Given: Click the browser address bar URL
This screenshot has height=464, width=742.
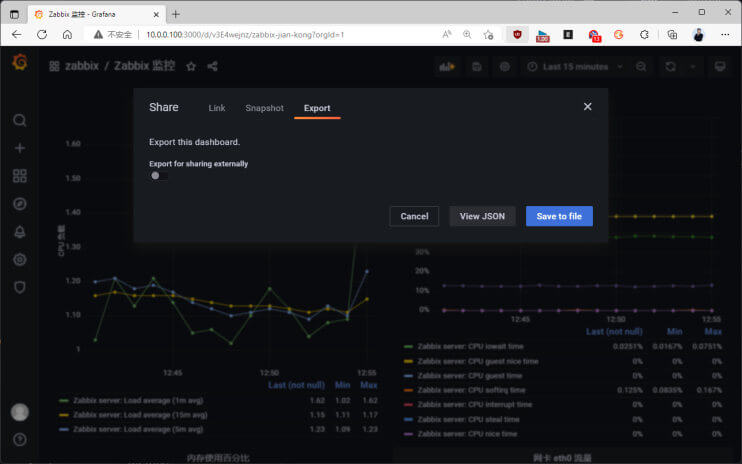Looking at the screenshot, I should tap(245, 35).
